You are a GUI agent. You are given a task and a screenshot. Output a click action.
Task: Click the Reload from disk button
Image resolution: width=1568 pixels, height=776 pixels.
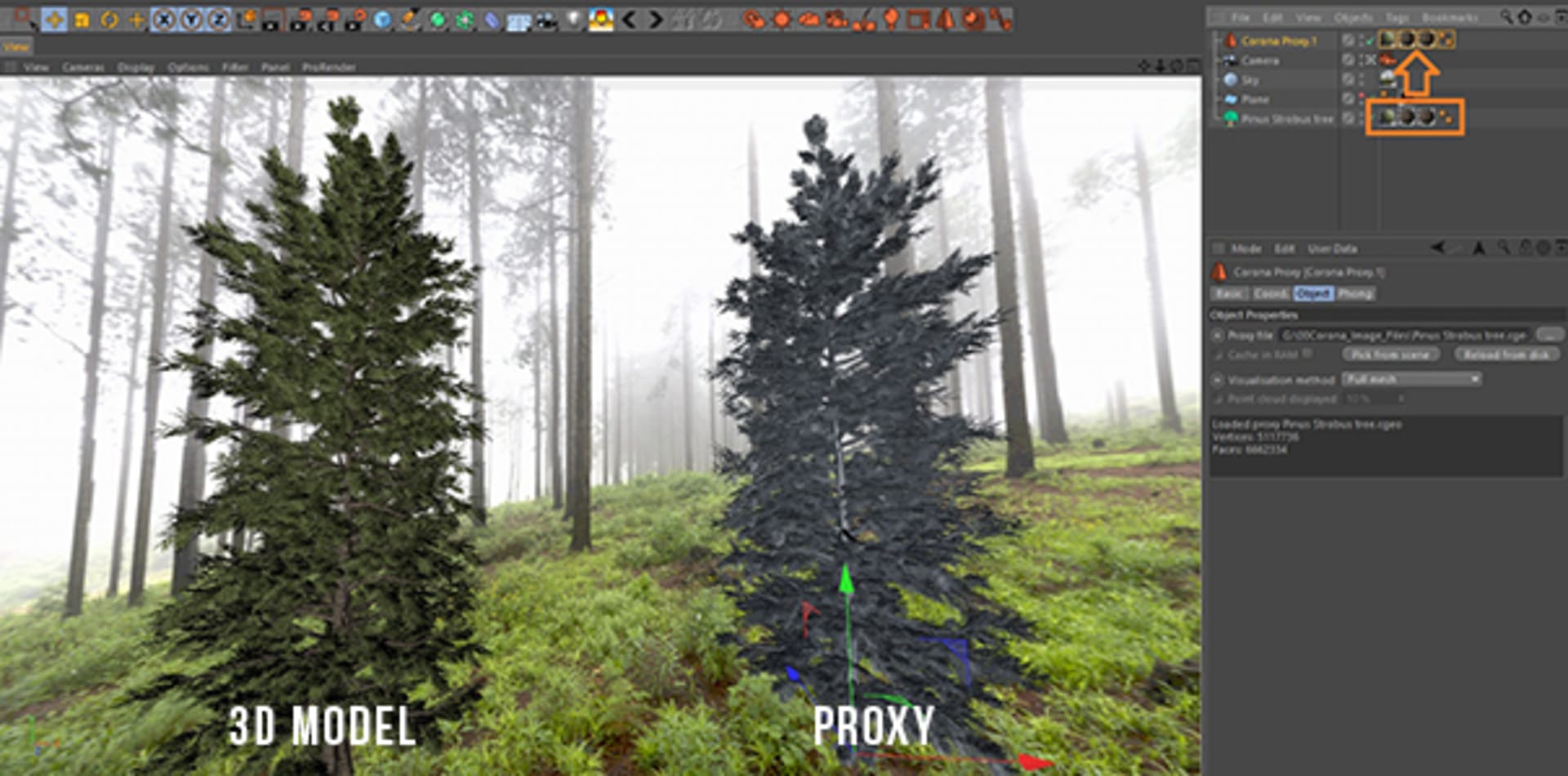click(1507, 355)
